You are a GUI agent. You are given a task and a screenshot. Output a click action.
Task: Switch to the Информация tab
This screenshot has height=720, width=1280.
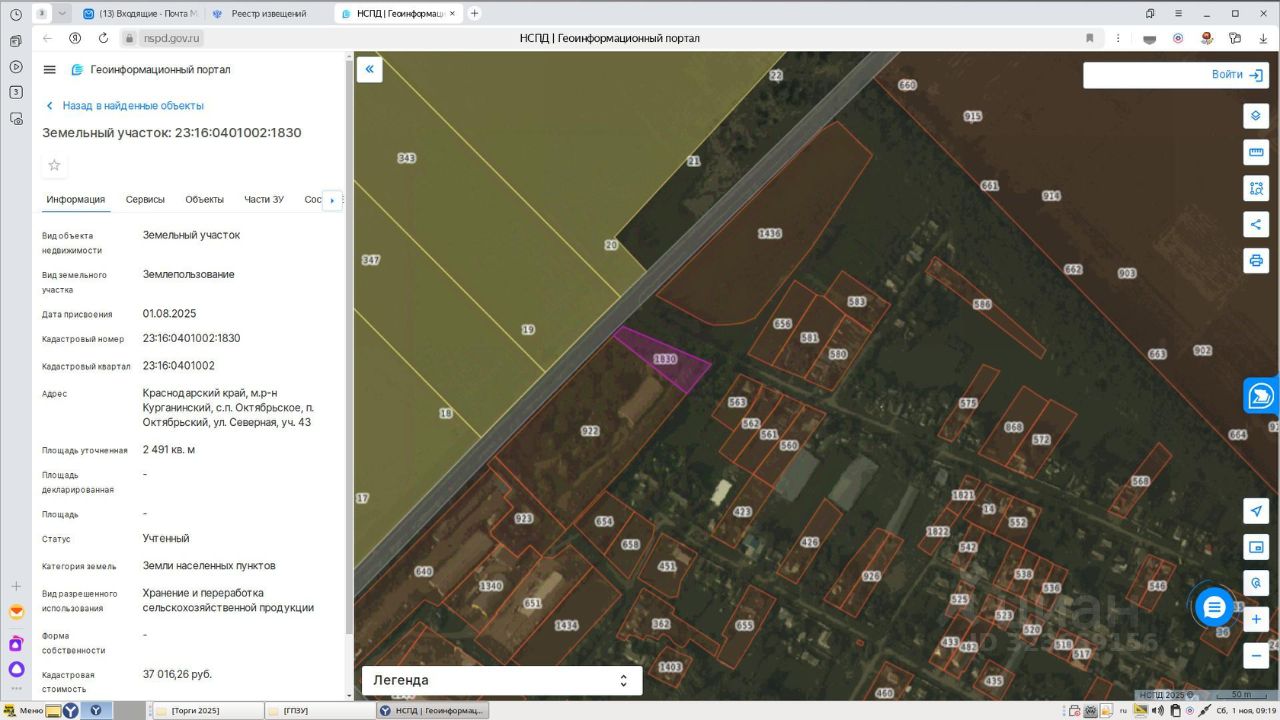tap(75, 200)
